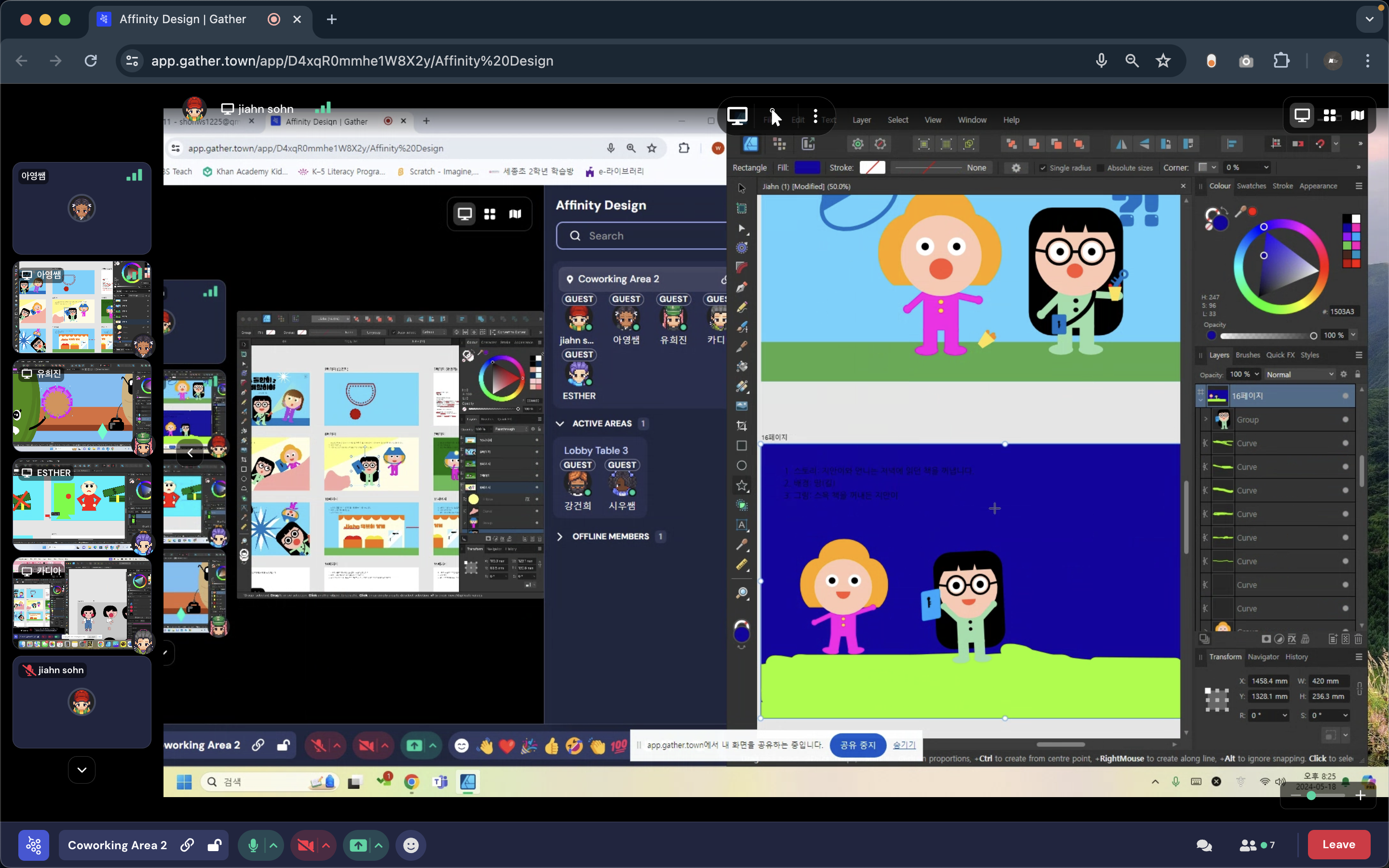Image resolution: width=1389 pixels, height=868 pixels.
Task: Open the Gather chat panel icon
Action: click(x=1204, y=845)
